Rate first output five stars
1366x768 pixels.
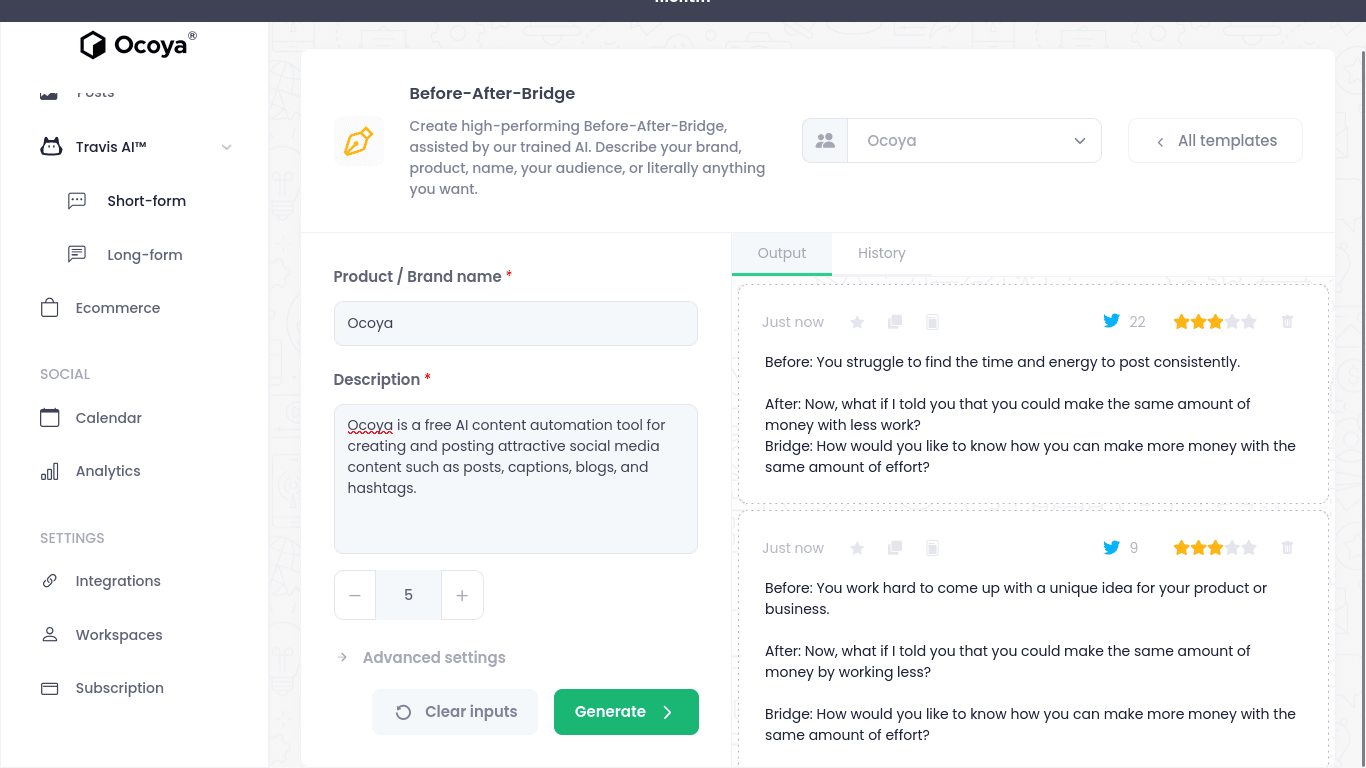click(x=1249, y=322)
